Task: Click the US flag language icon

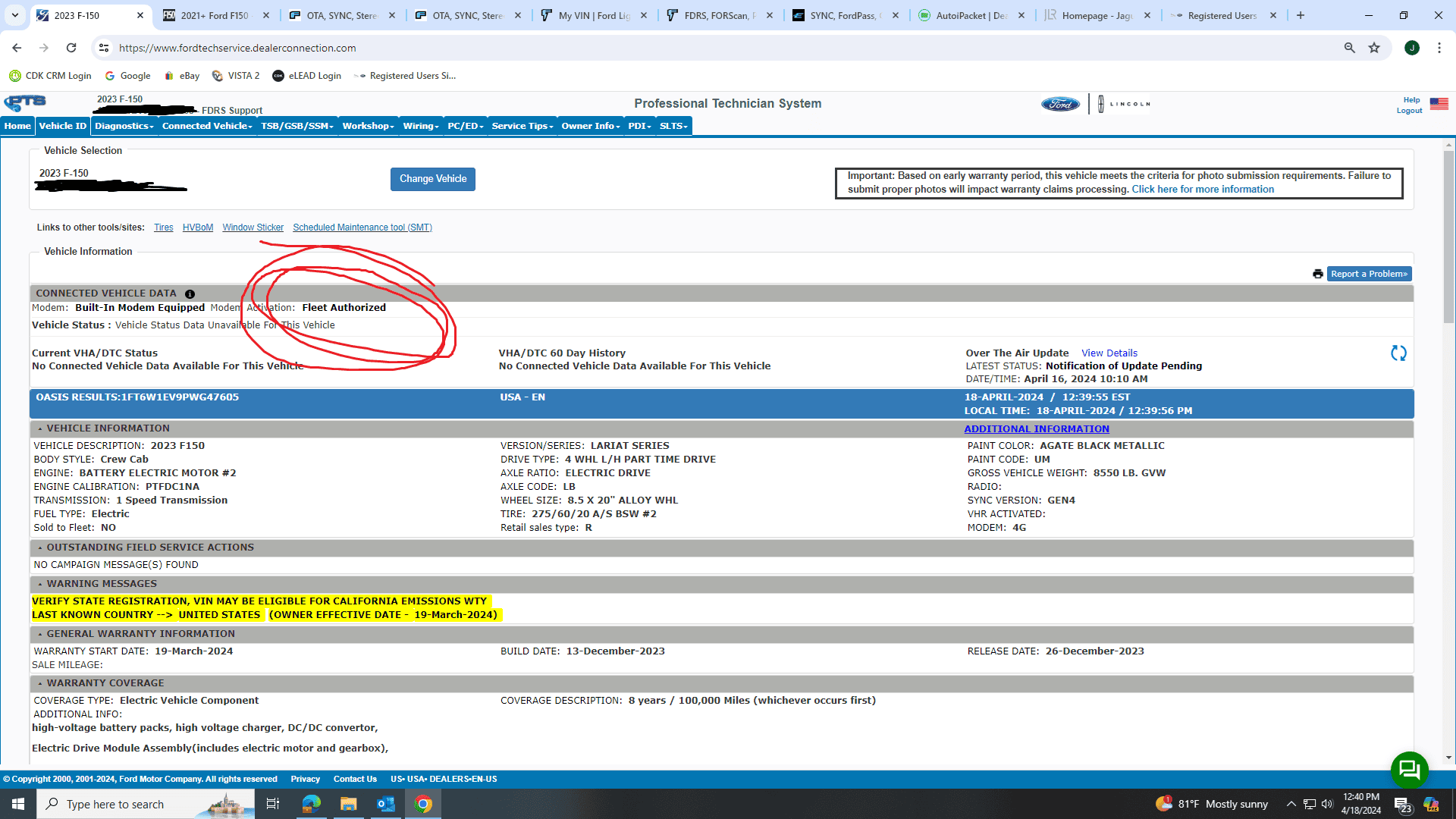Action: point(1439,104)
